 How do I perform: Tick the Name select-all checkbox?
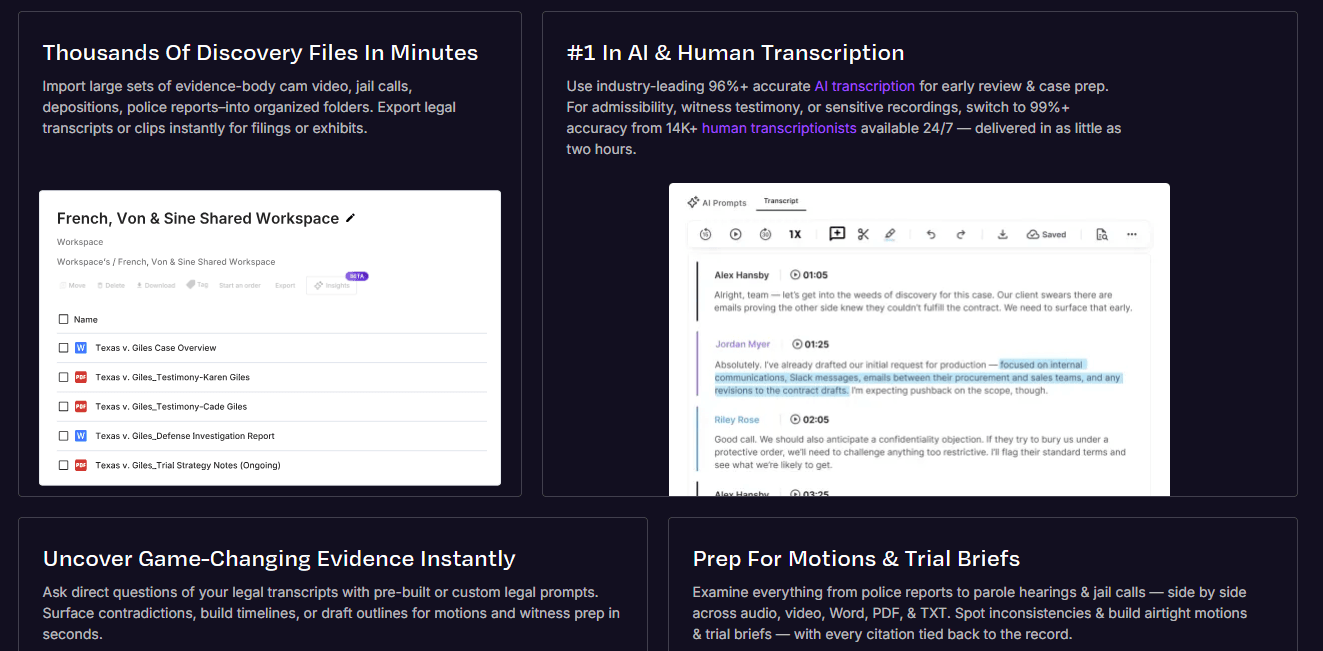click(64, 319)
